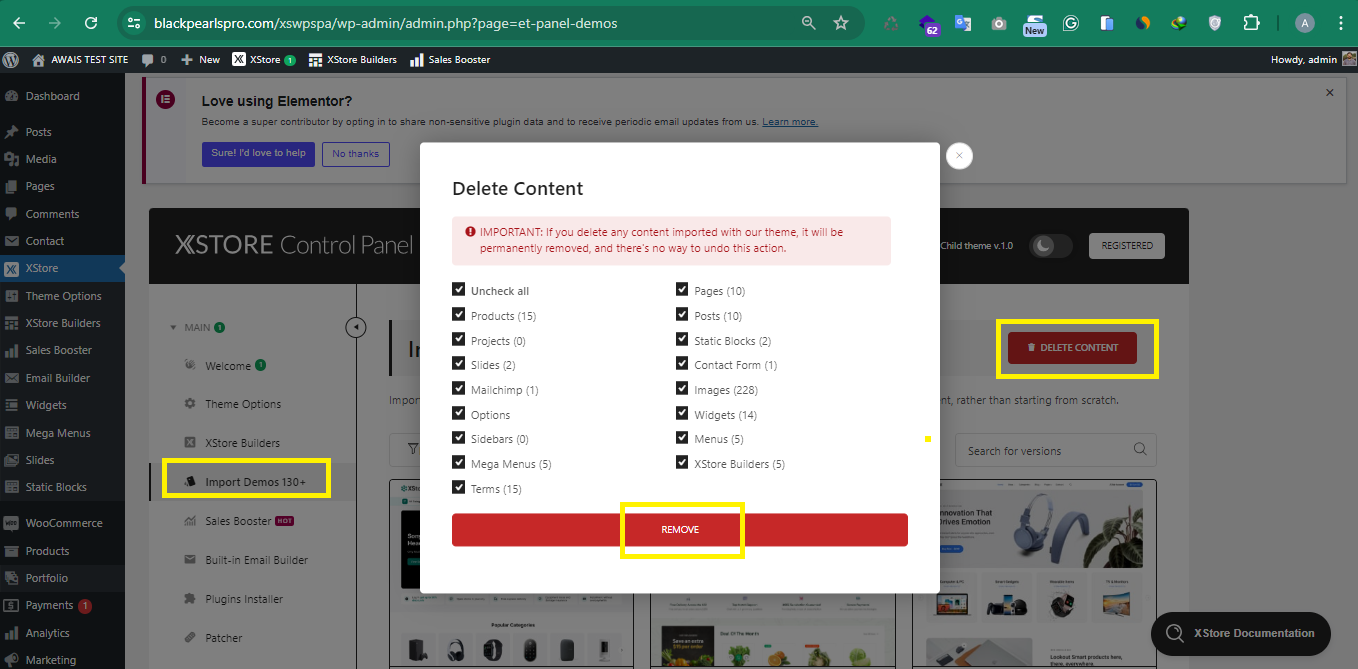
Task: Click the No thanks button
Action: 356,154
